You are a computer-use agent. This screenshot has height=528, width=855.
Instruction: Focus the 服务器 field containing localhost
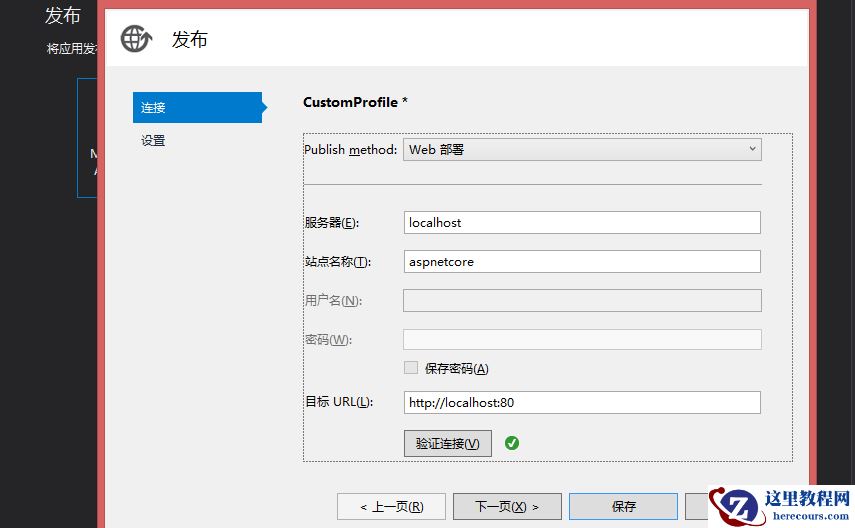(x=583, y=222)
